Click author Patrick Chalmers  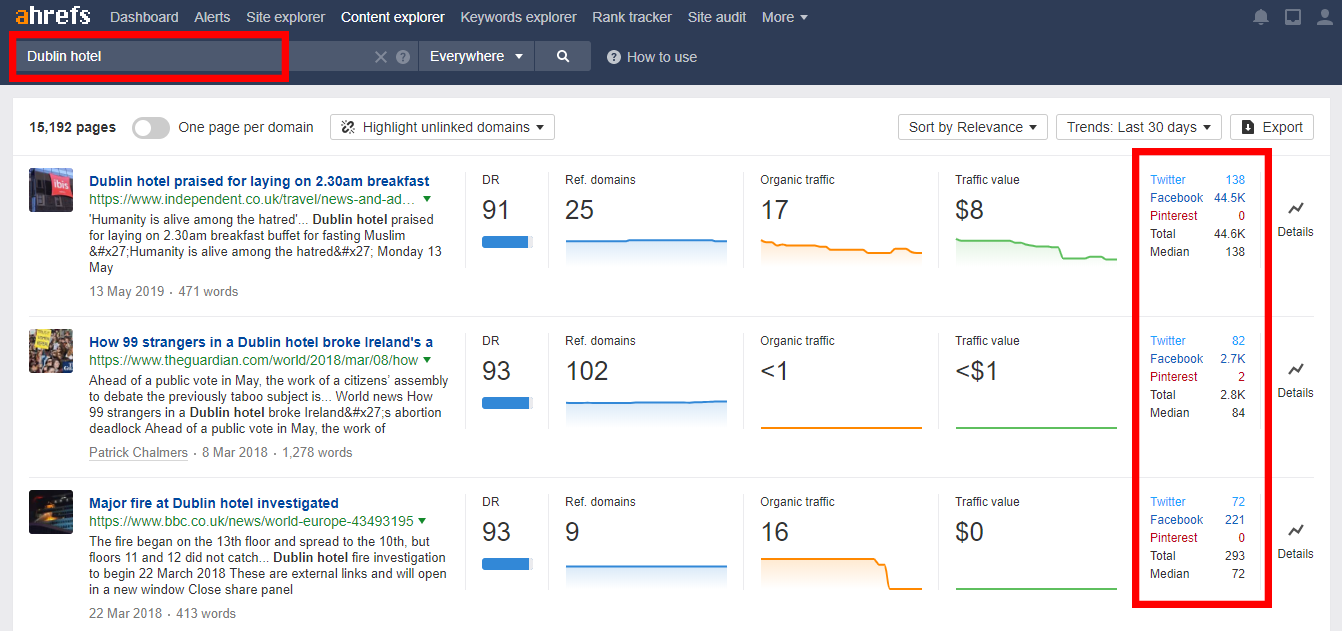click(x=138, y=452)
